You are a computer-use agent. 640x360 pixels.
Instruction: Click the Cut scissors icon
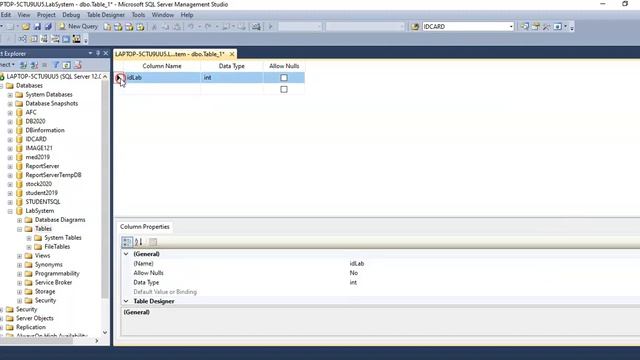pyautogui.click(x=154, y=27)
